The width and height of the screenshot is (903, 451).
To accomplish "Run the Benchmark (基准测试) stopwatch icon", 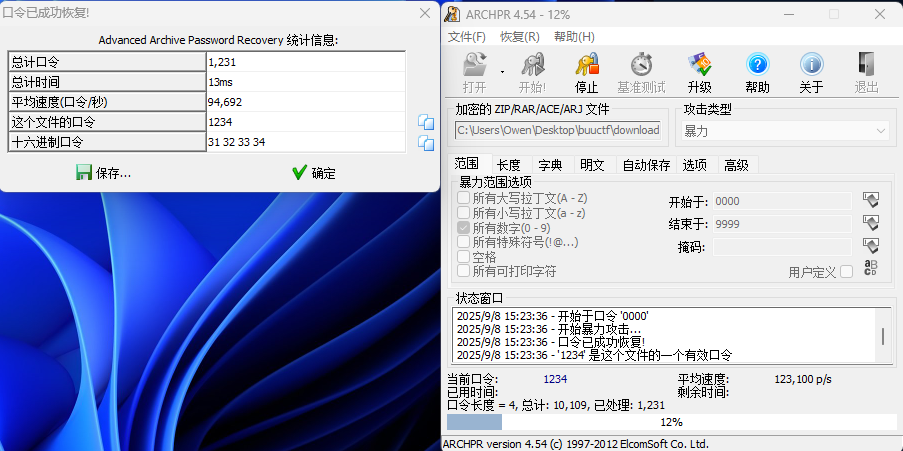I will 641,65.
